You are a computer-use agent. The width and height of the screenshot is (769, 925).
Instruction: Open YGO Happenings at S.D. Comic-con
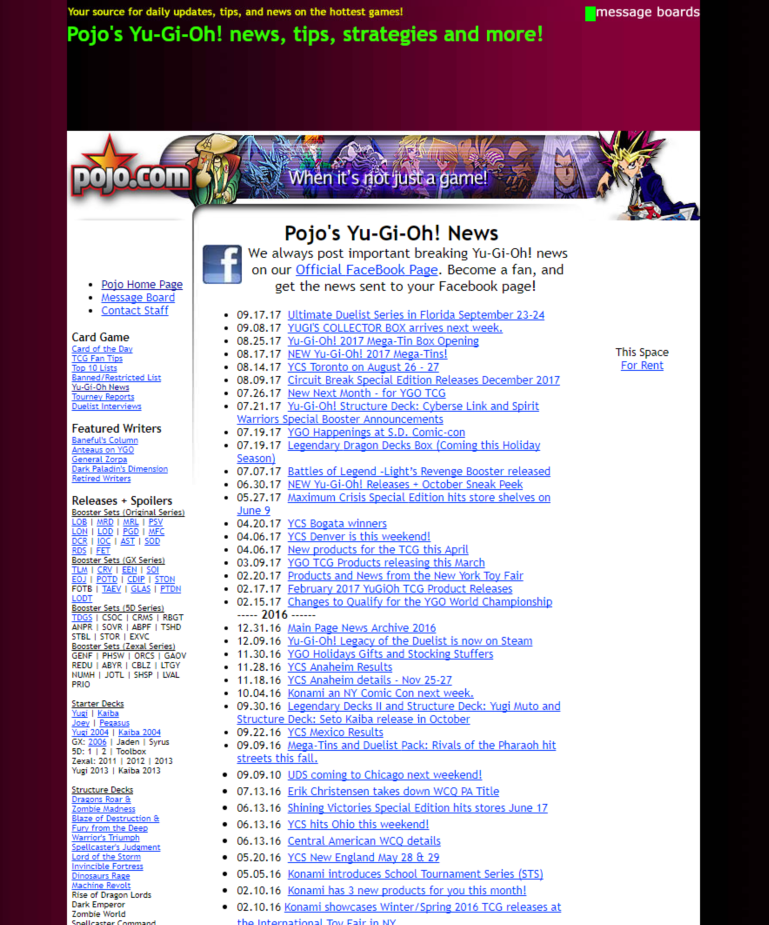pos(376,432)
